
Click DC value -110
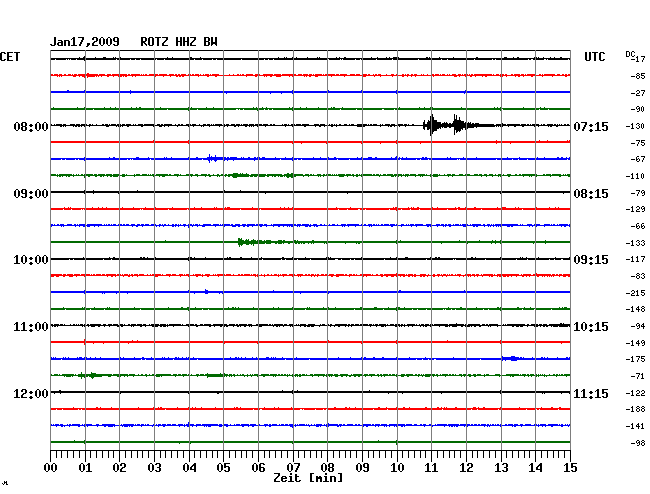(635, 176)
